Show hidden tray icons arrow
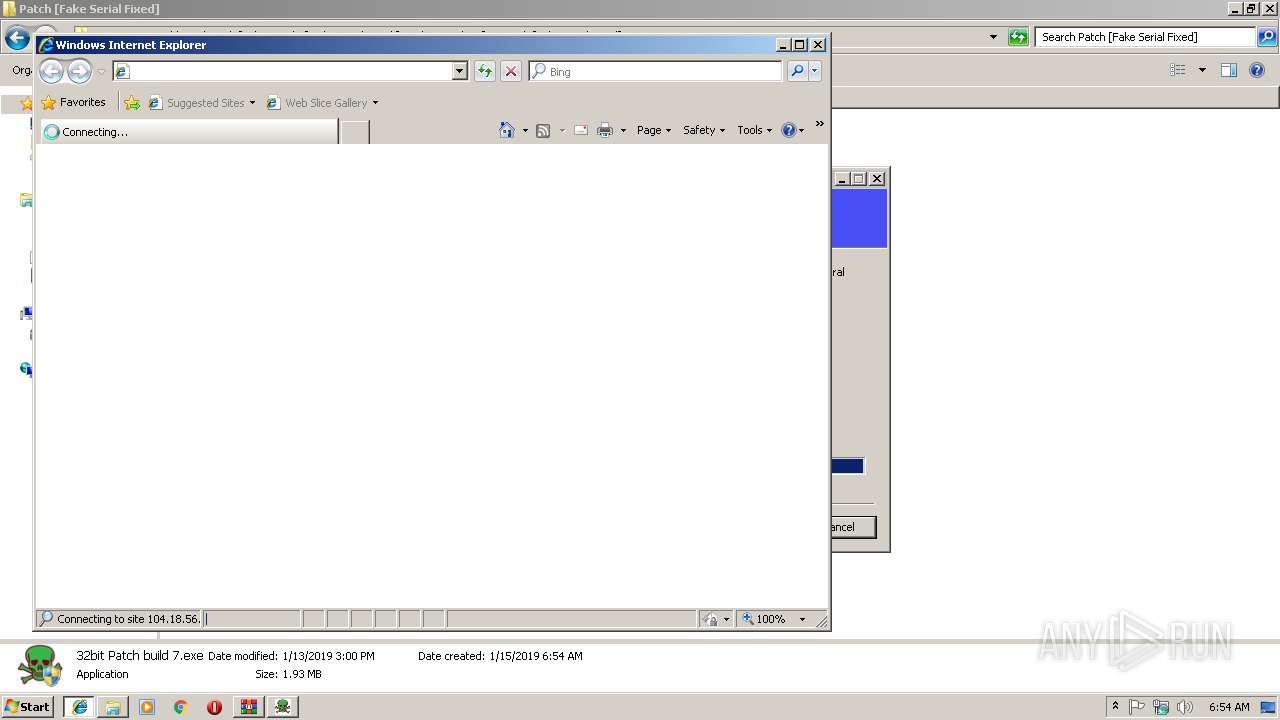 [1116, 706]
